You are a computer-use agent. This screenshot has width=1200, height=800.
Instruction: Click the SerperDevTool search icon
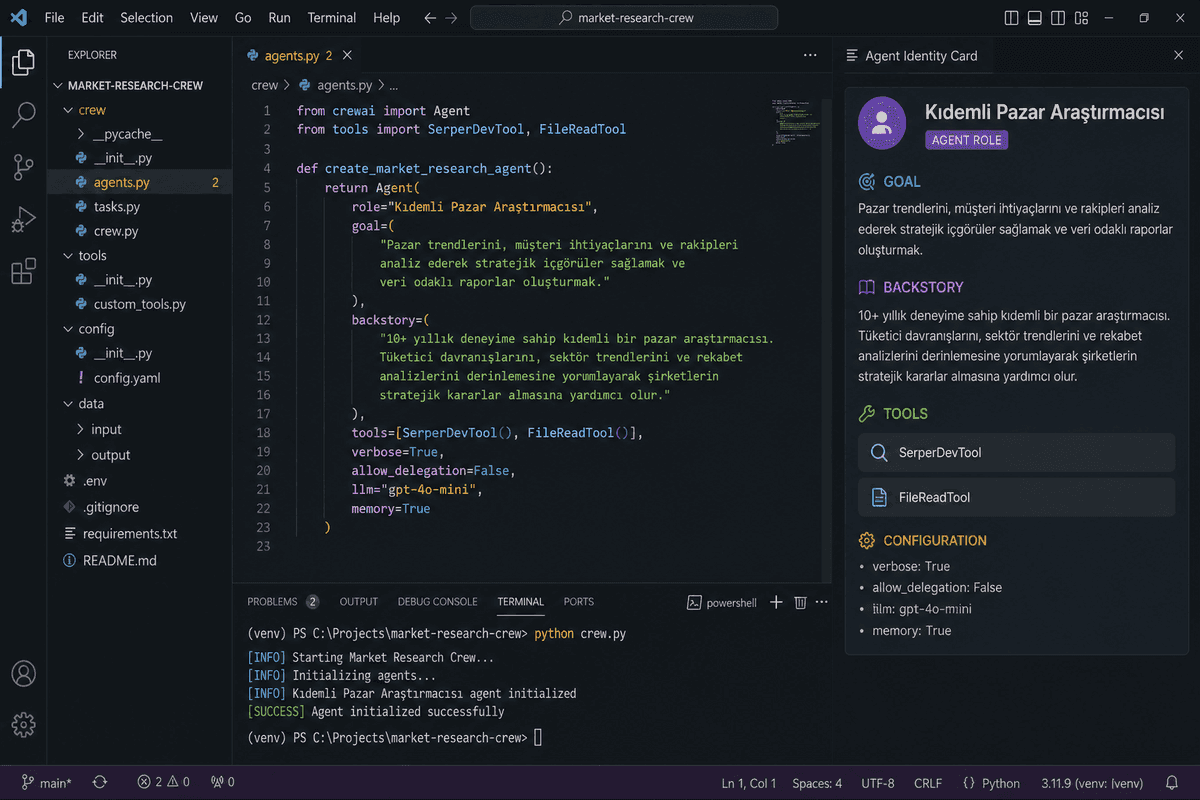click(879, 453)
